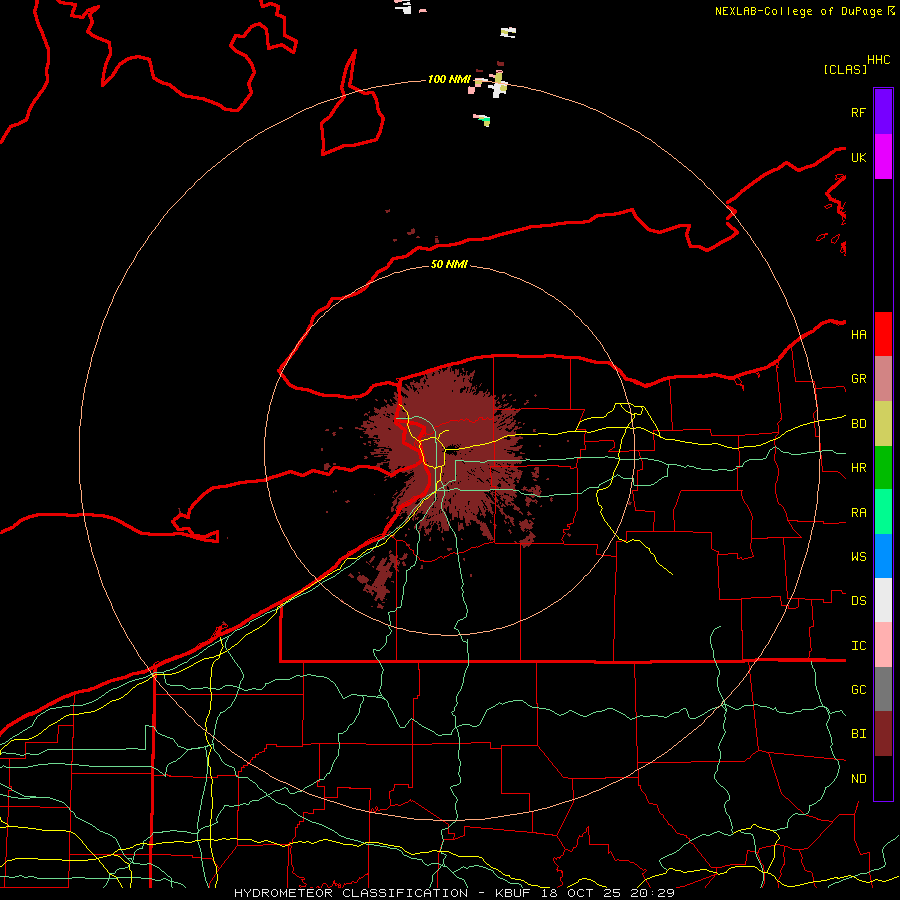
Task: Click the "GC" legend label
Action: [858, 690]
